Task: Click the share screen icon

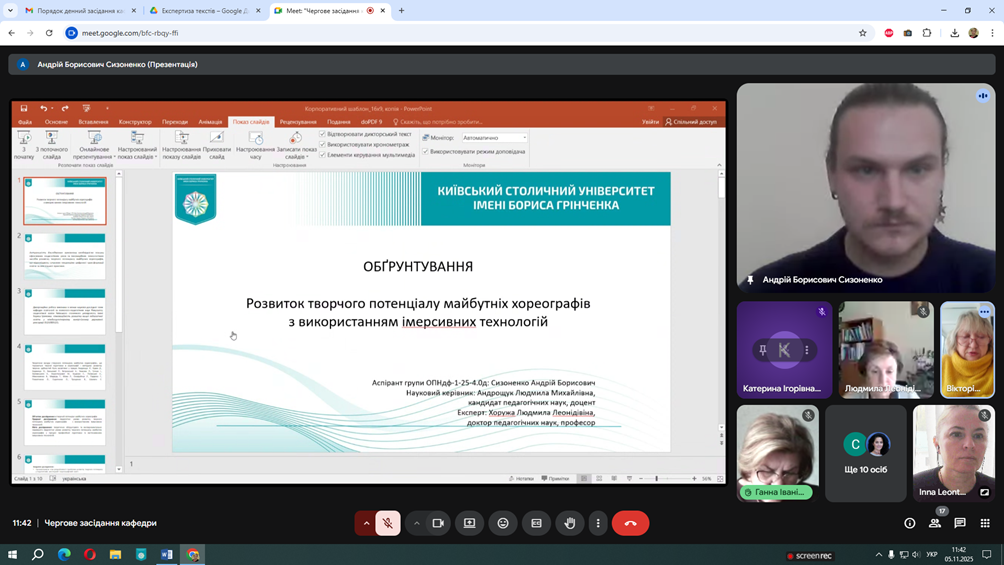Action: tap(470, 523)
